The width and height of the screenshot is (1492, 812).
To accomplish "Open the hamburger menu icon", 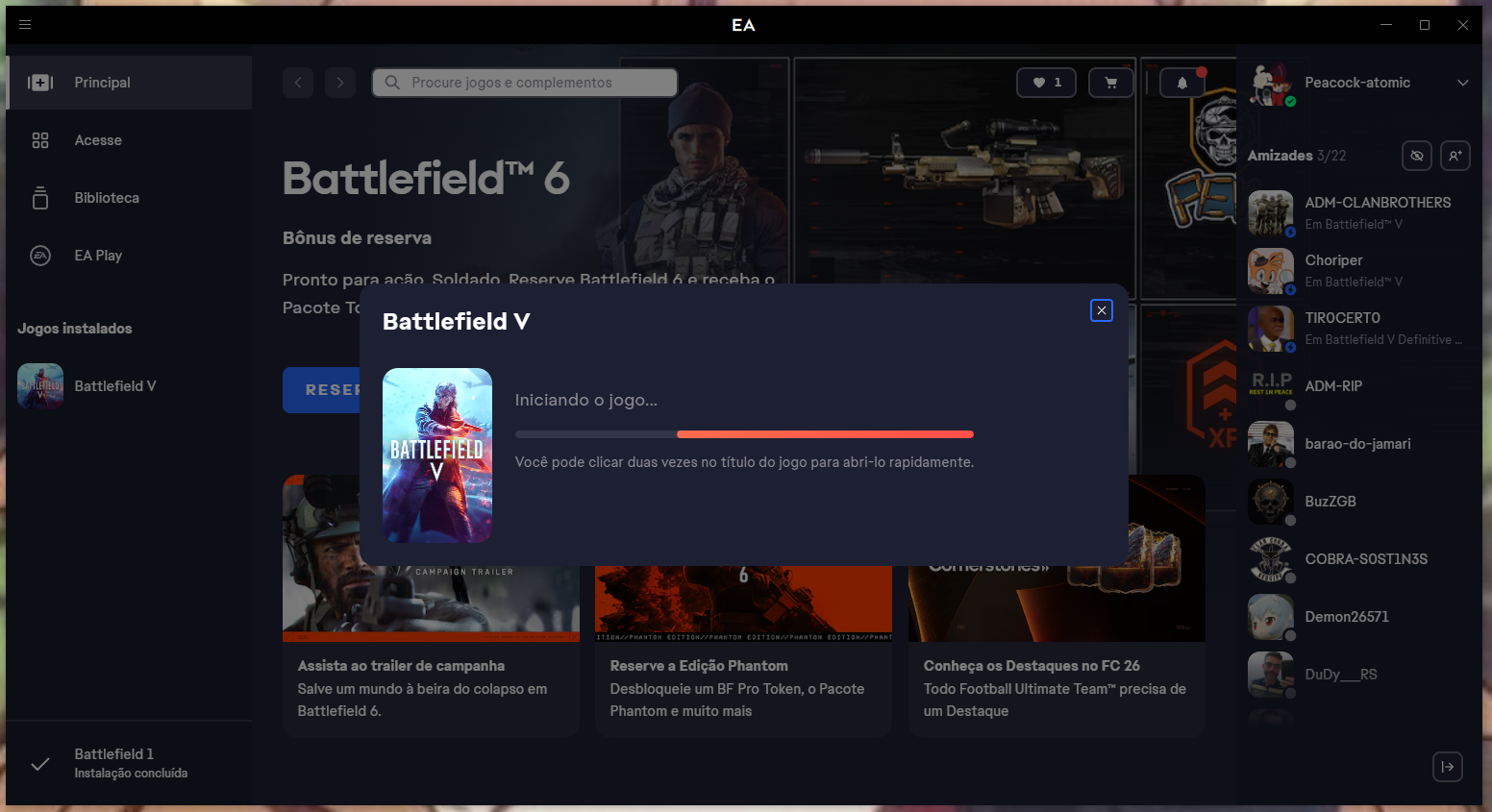I will coord(25,25).
